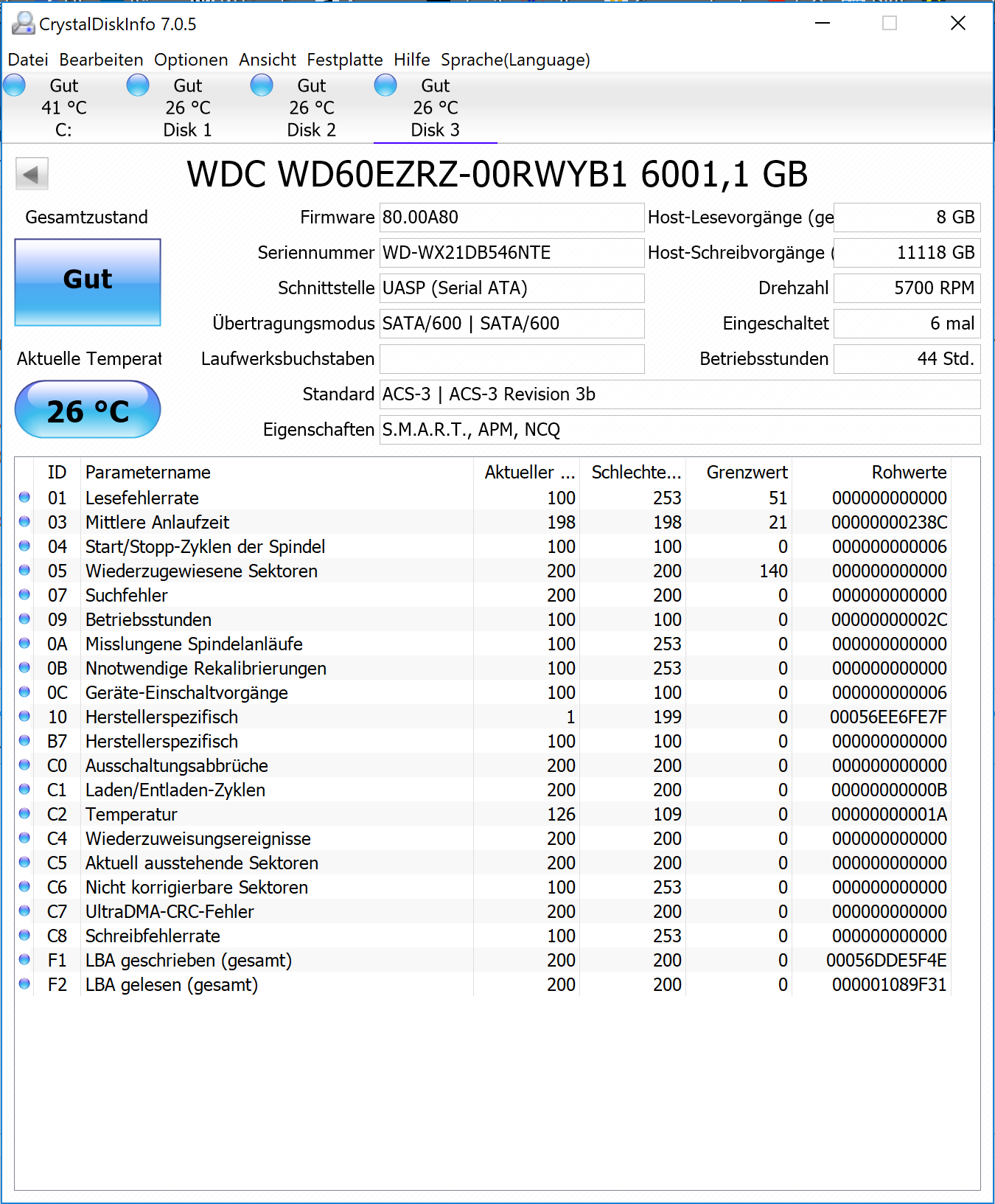Click the Drehzahl value 5700 RPM

pyautogui.click(x=907, y=288)
